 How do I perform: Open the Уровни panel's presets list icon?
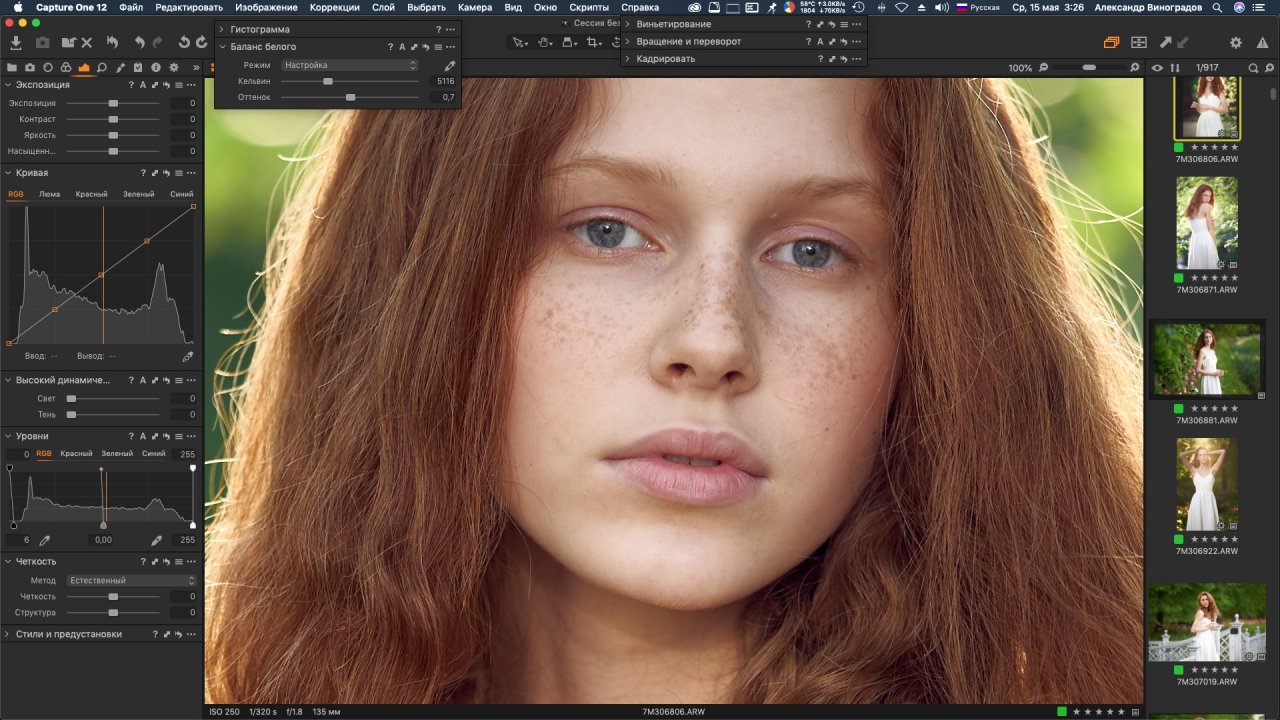click(x=179, y=436)
